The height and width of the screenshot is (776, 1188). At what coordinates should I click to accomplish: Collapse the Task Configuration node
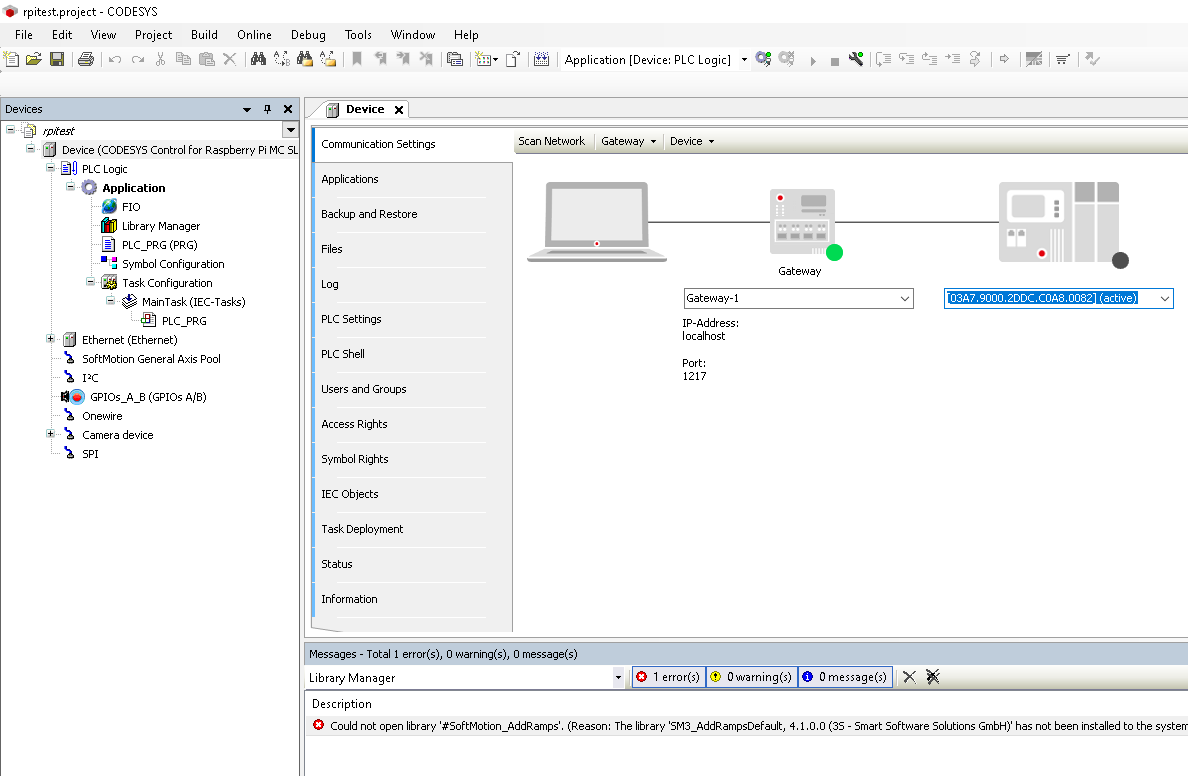click(x=90, y=281)
